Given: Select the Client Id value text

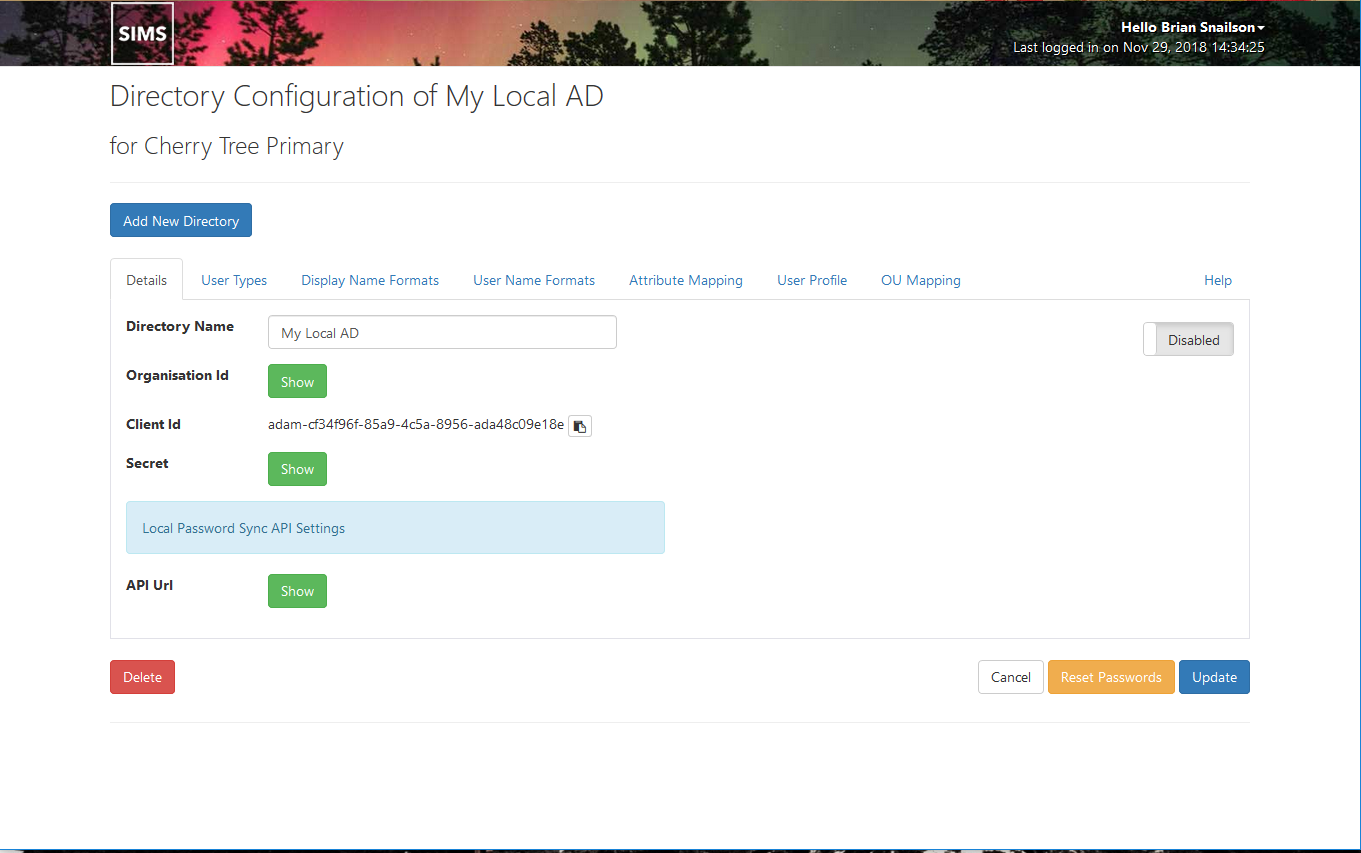Looking at the screenshot, I should 416,424.
